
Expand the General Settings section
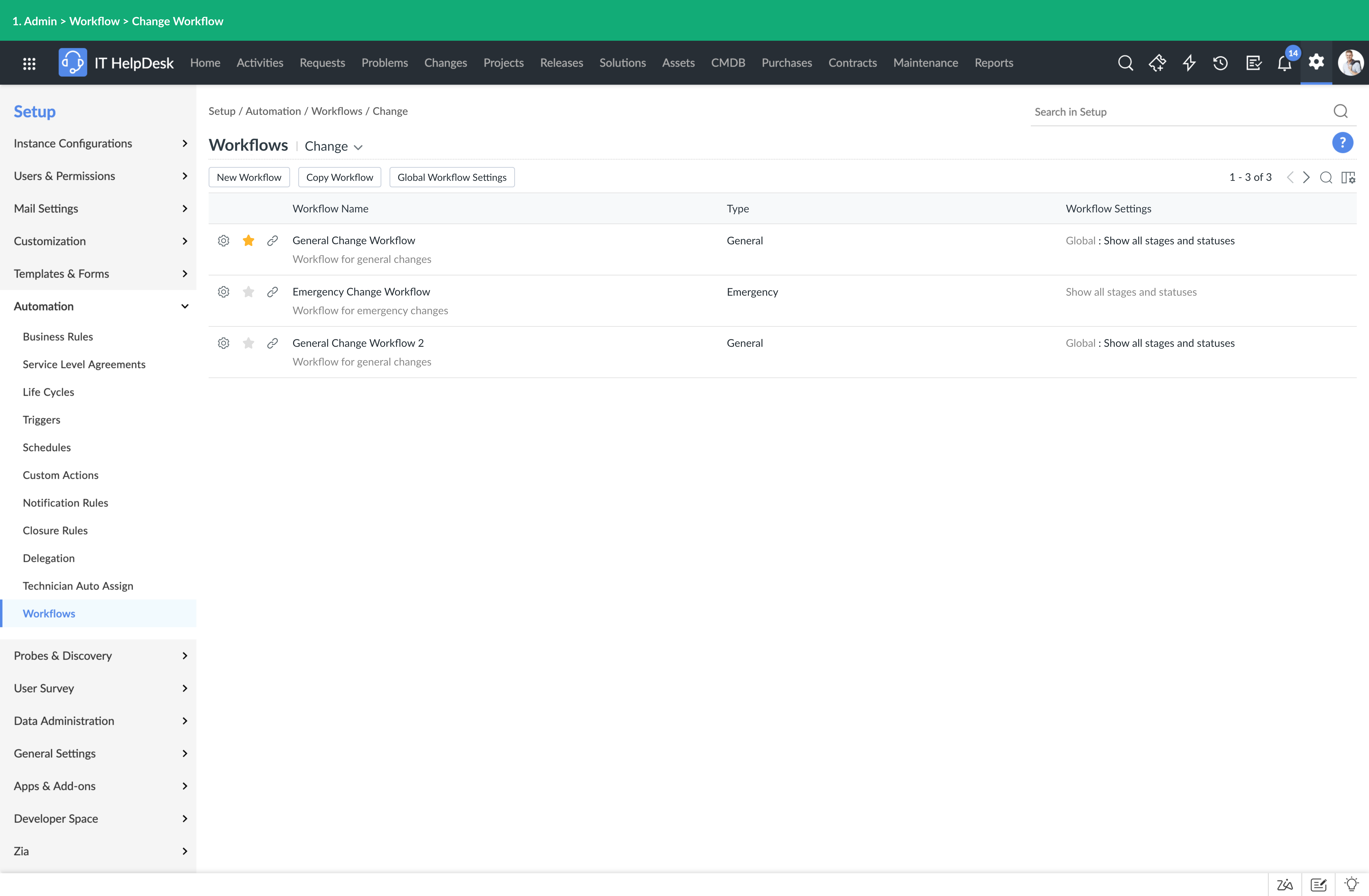[98, 753]
